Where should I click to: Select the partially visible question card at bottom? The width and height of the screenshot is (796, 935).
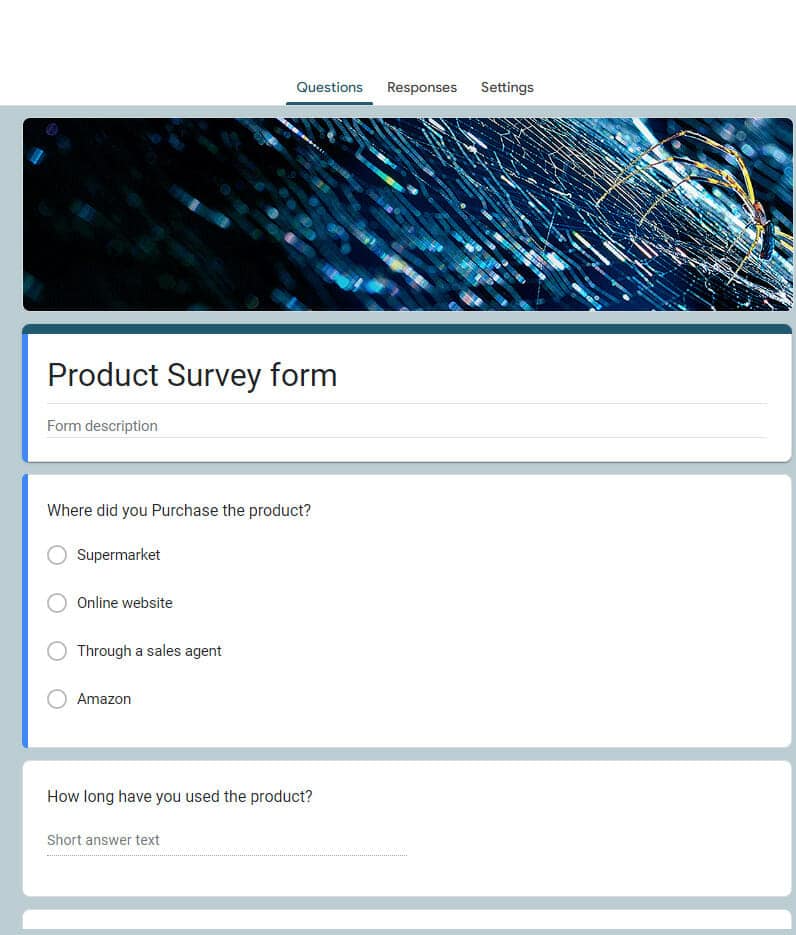point(407,921)
